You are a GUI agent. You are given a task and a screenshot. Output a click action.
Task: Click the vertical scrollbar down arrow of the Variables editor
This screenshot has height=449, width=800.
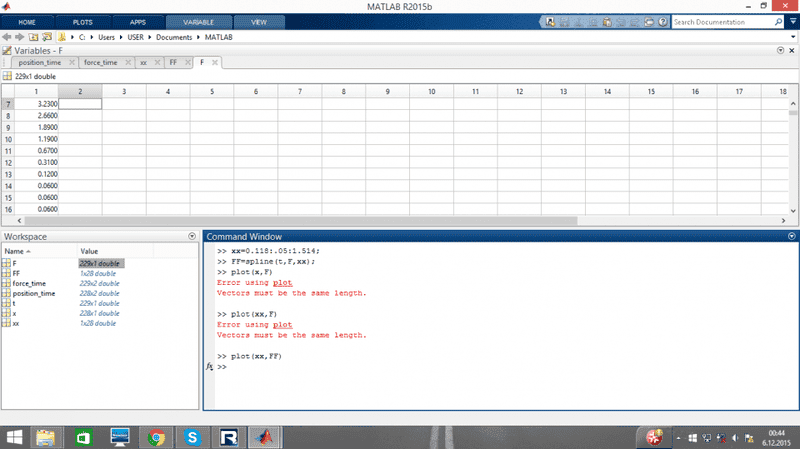pos(793,210)
